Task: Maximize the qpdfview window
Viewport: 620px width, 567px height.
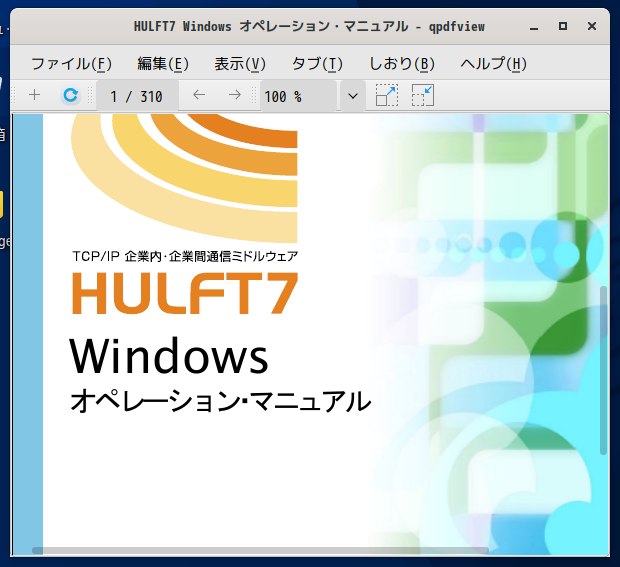Action: pos(563,26)
